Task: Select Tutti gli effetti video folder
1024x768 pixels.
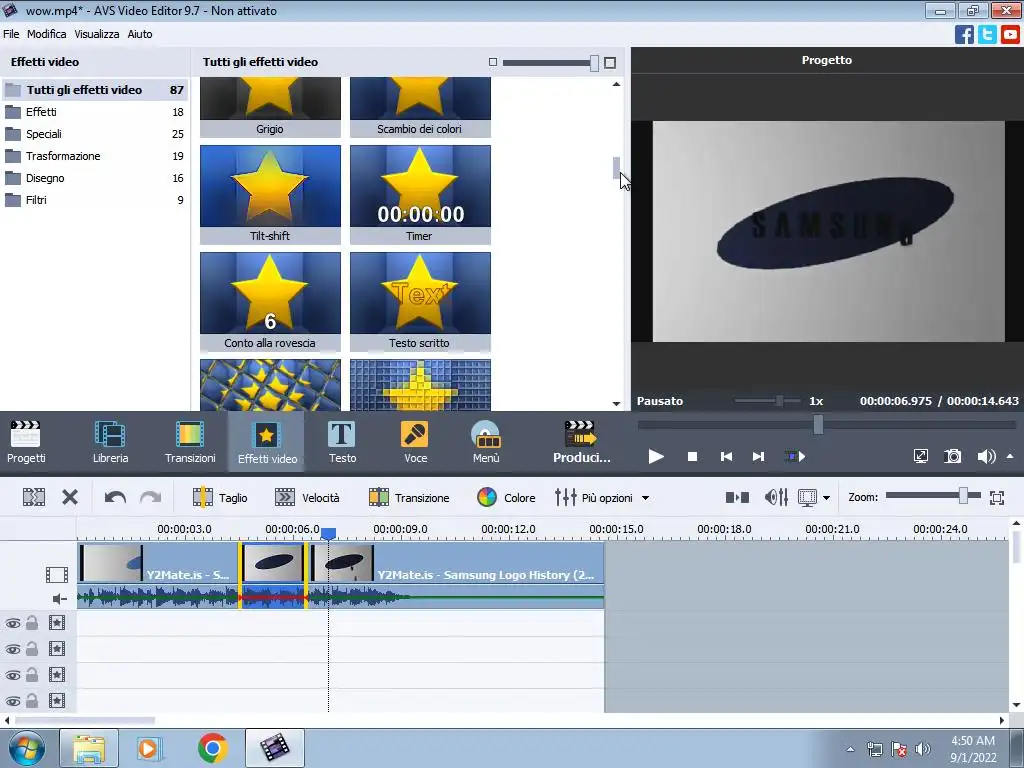Action: (x=95, y=90)
